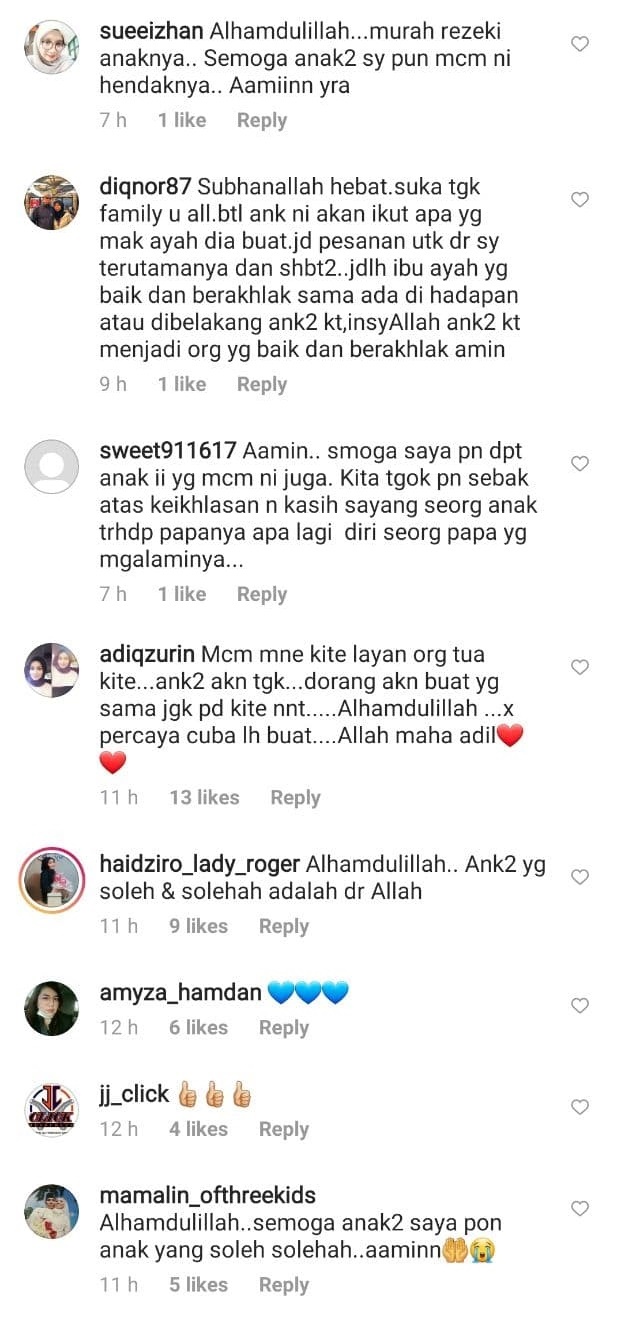
Task: Open sueeizhan's profile picture
Action: 51,47
